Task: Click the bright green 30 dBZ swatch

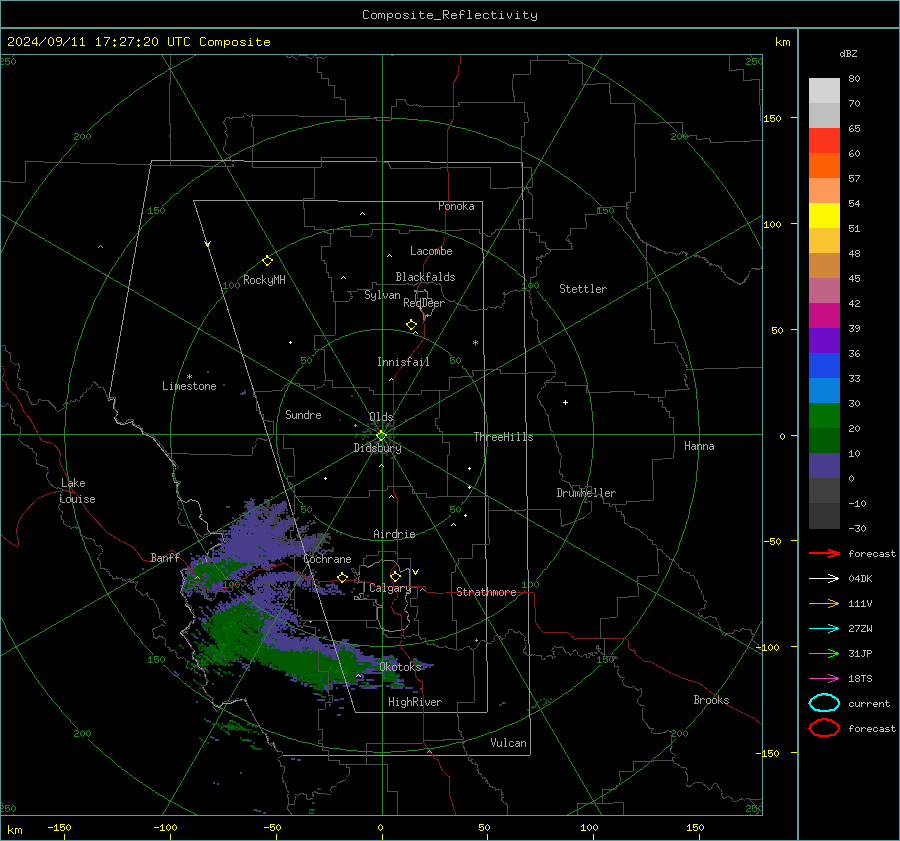Action: click(824, 415)
